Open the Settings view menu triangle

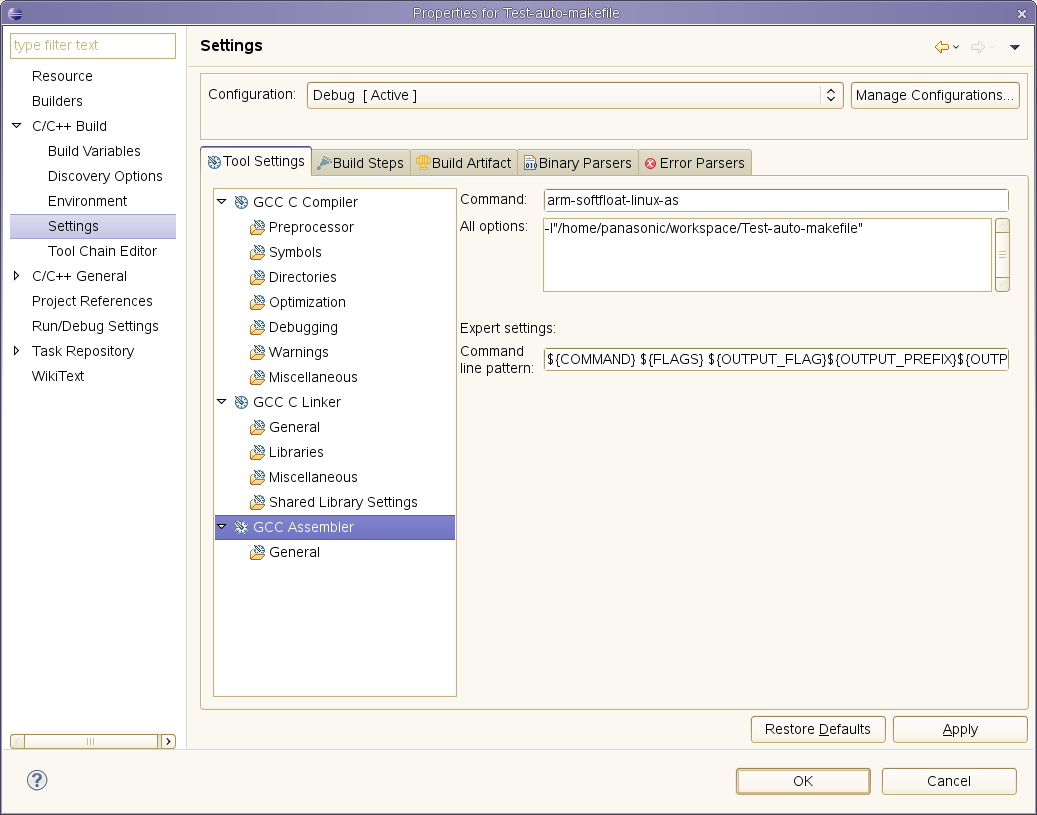1015,47
